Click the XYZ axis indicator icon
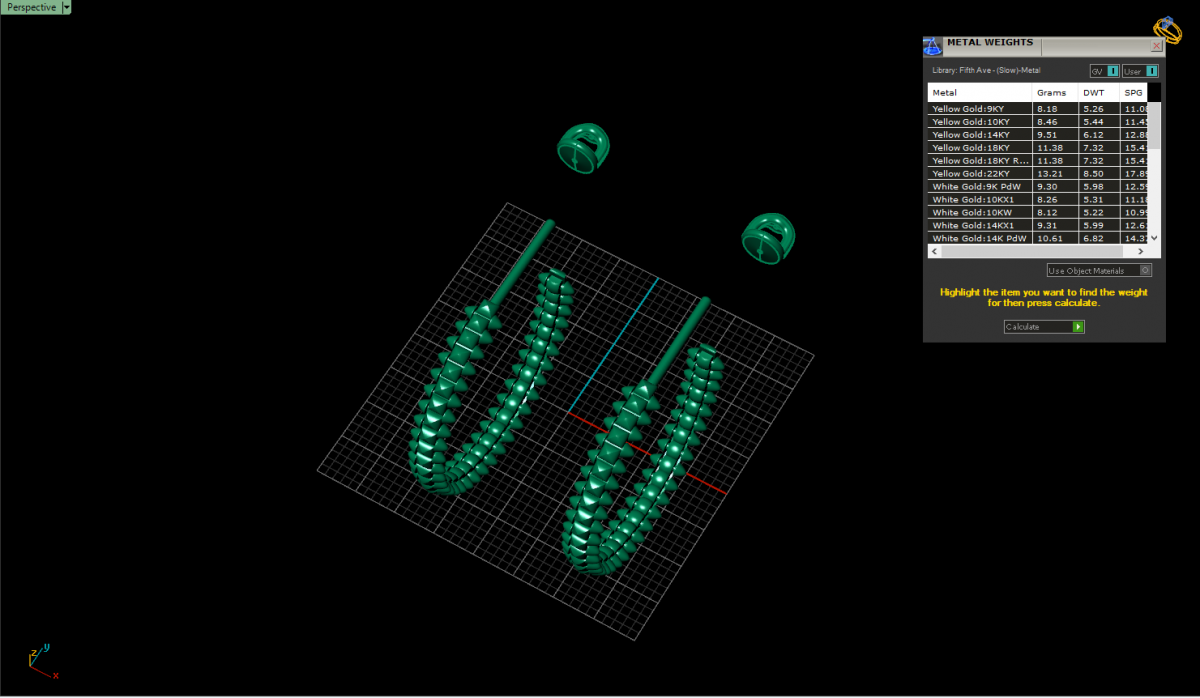This screenshot has height=698, width=1200. pos(40,661)
